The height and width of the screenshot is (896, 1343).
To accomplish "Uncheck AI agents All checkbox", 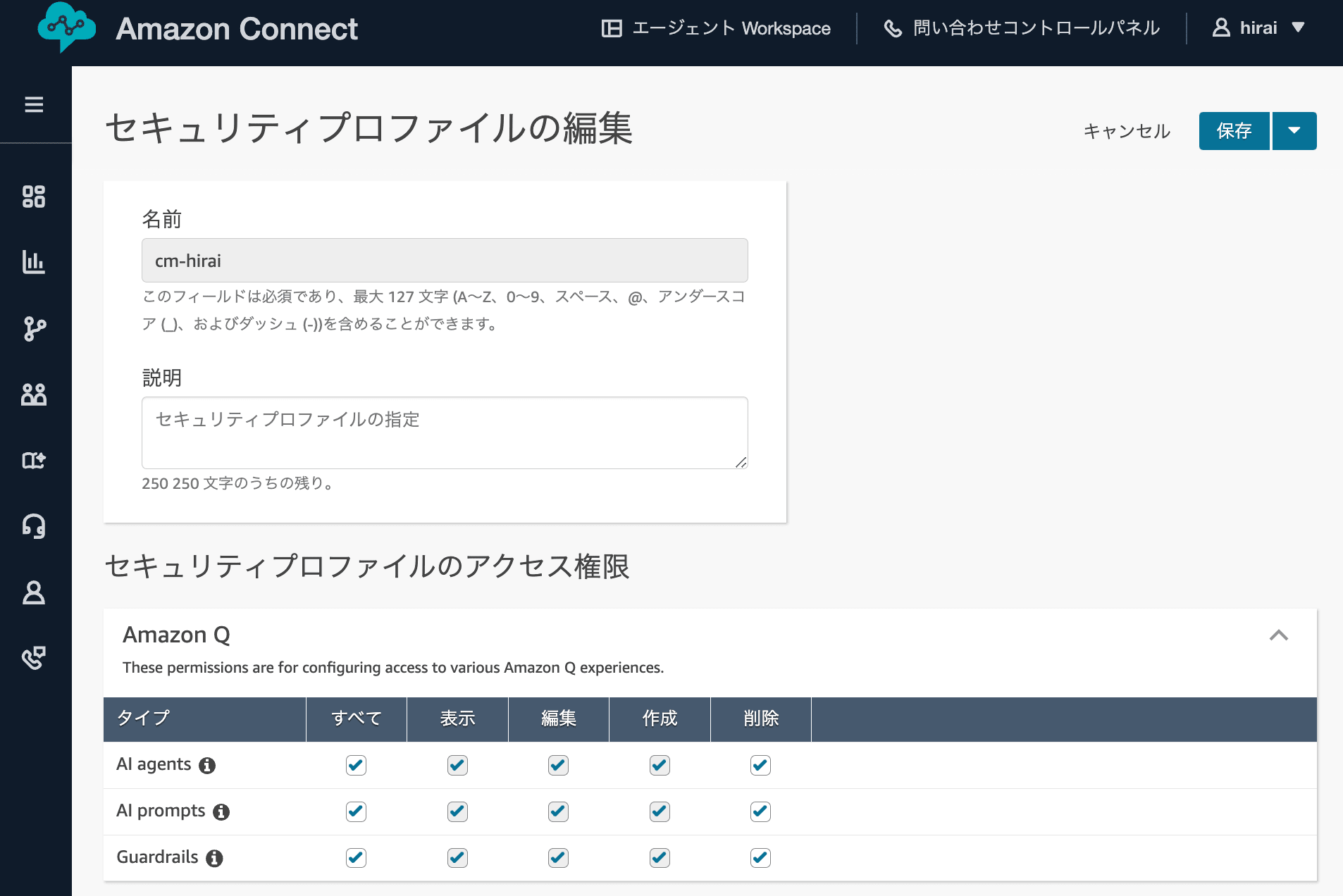I will pyautogui.click(x=356, y=765).
